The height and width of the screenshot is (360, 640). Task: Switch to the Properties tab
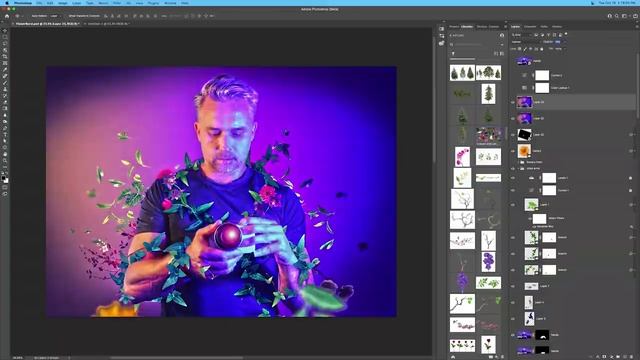pos(454,27)
